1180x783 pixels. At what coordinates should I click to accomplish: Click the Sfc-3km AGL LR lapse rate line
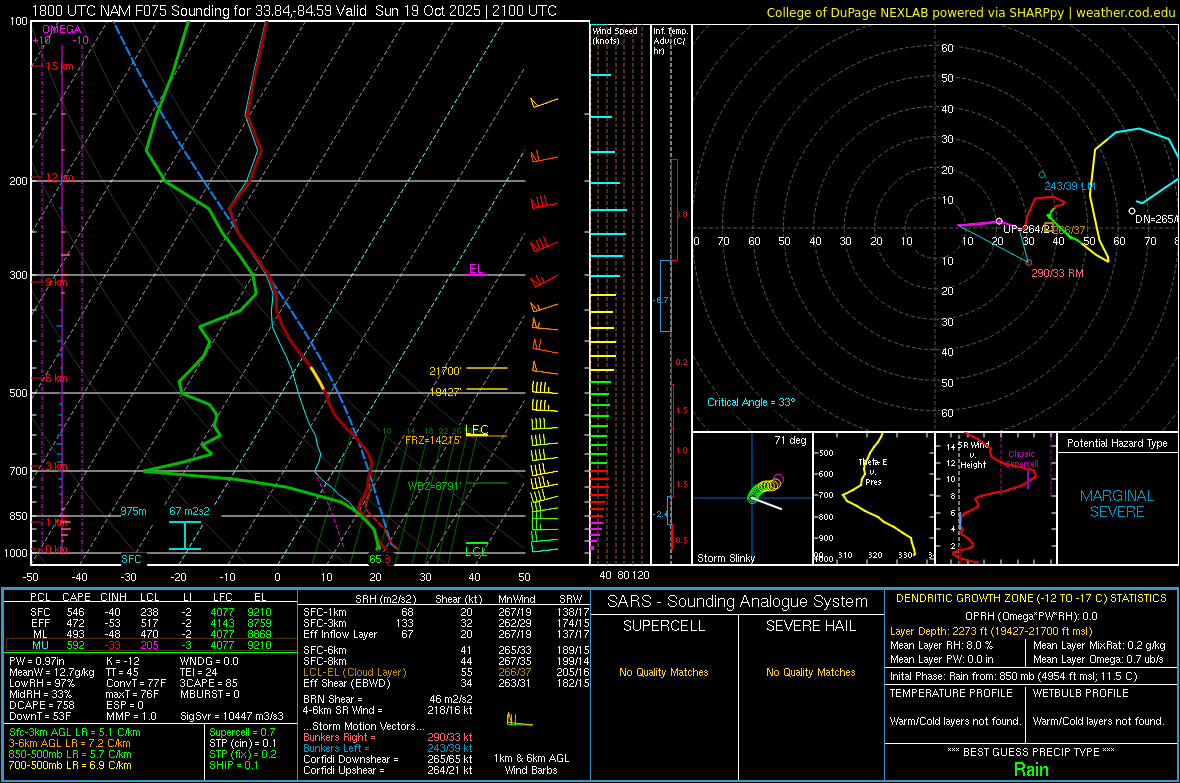coord(75,732)
